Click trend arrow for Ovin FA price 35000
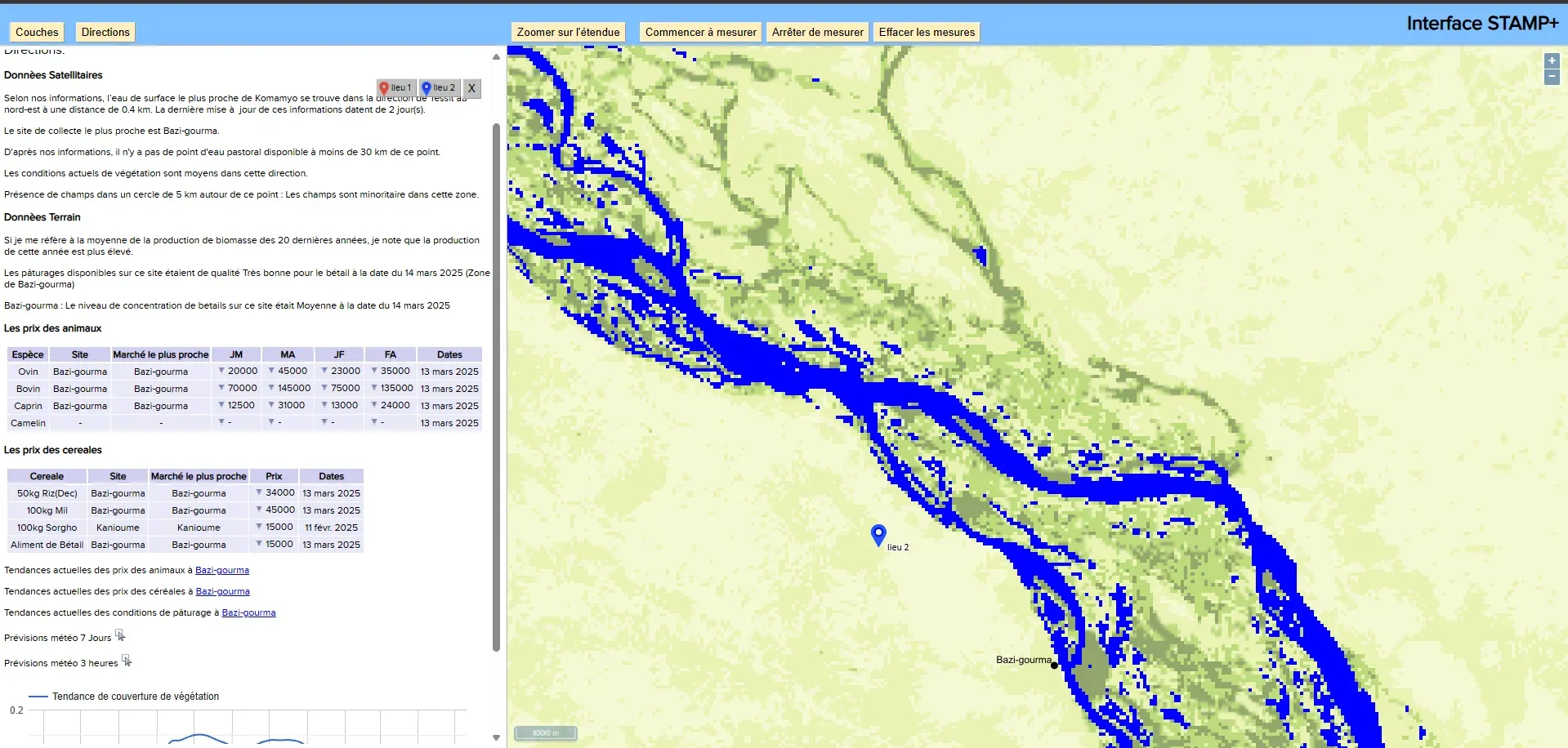 point(374,371)
